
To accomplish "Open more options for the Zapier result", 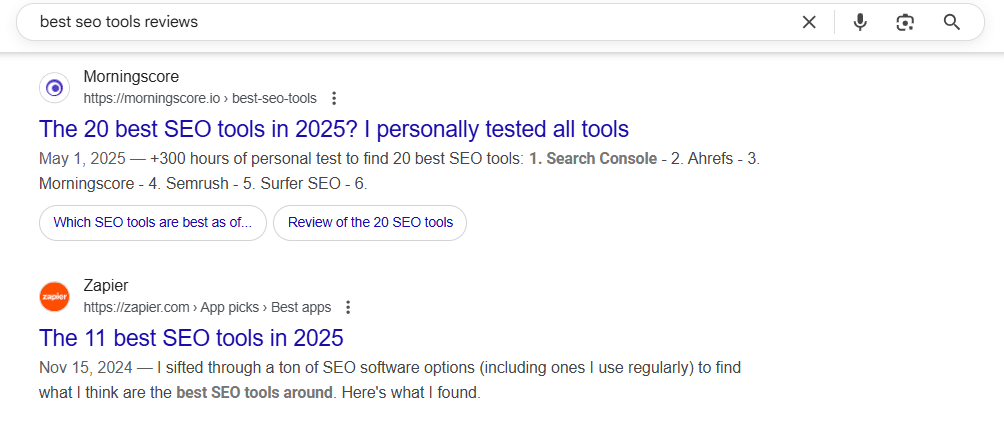I will pos(348,307).
